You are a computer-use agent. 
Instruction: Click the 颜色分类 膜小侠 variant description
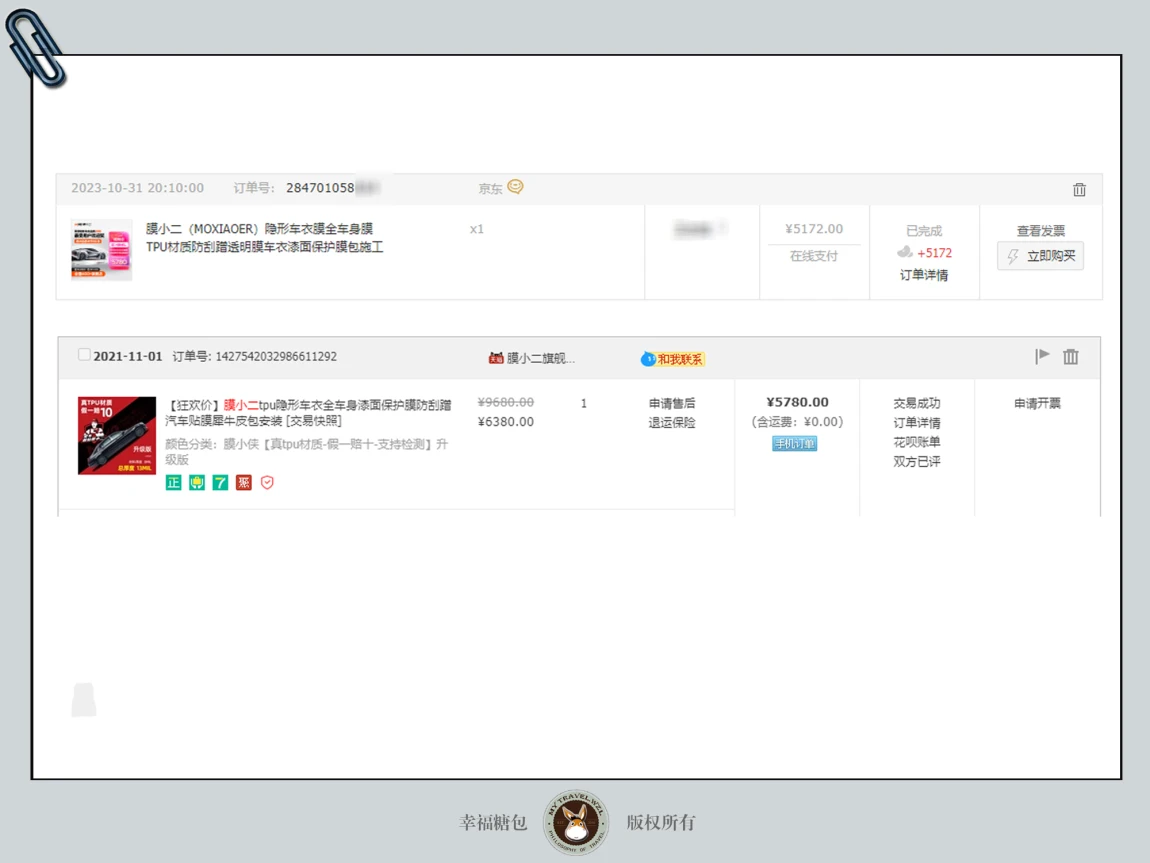pos(307,452)
